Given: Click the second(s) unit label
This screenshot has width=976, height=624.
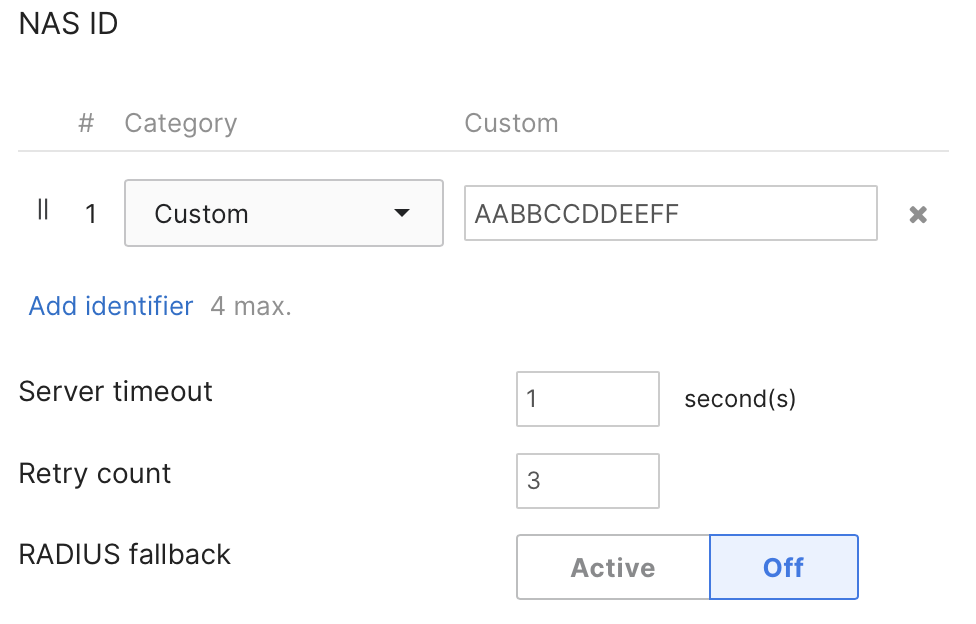Looking at the screenshot, I should point(740,399).
